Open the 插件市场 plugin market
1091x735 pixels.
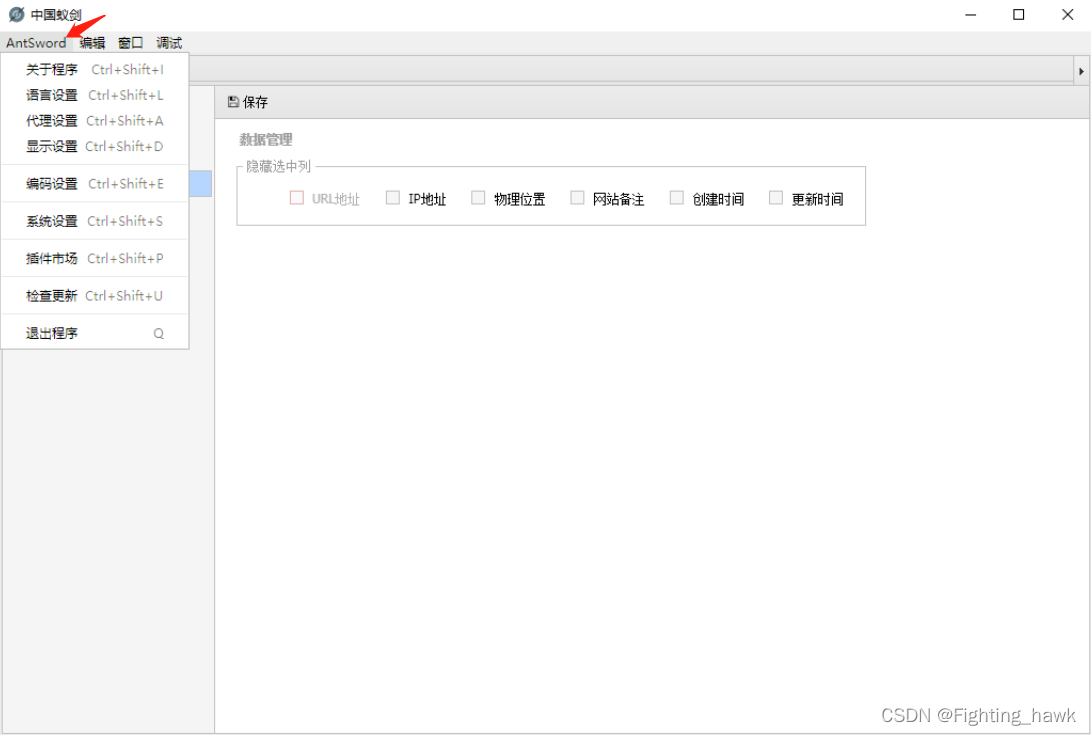(x=50, y=258)
